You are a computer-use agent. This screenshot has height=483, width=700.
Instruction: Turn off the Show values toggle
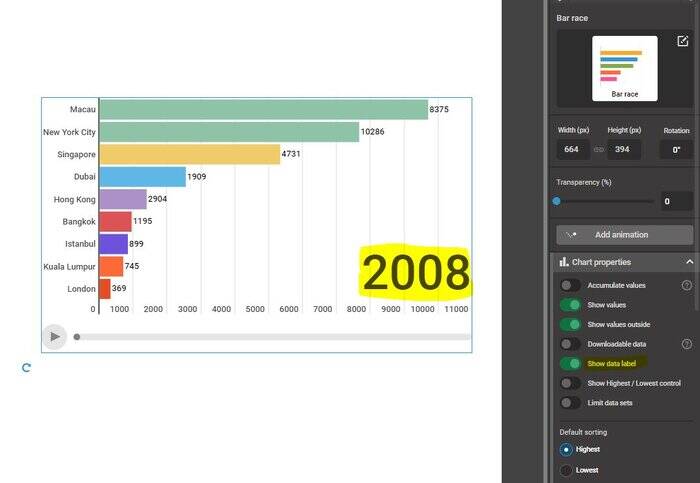coord(570,305)
